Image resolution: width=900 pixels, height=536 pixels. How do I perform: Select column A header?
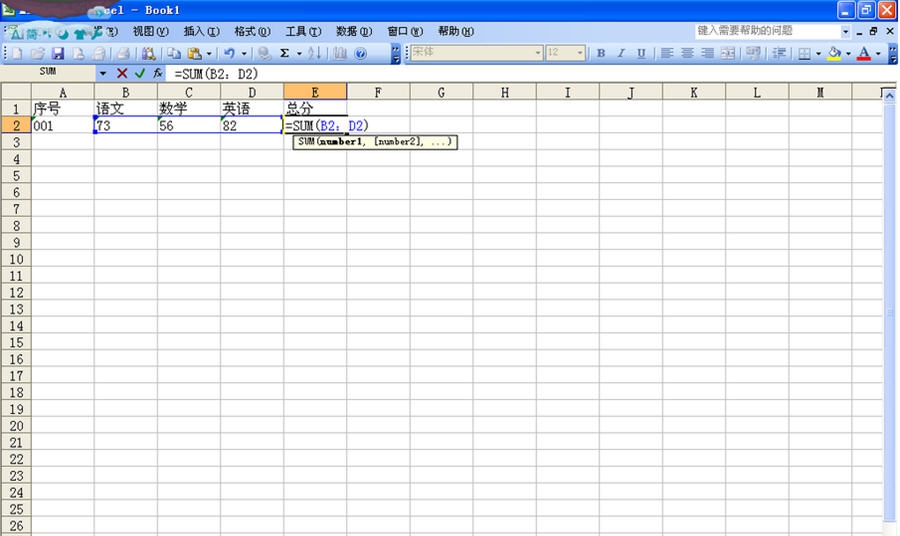pos(63,92)
